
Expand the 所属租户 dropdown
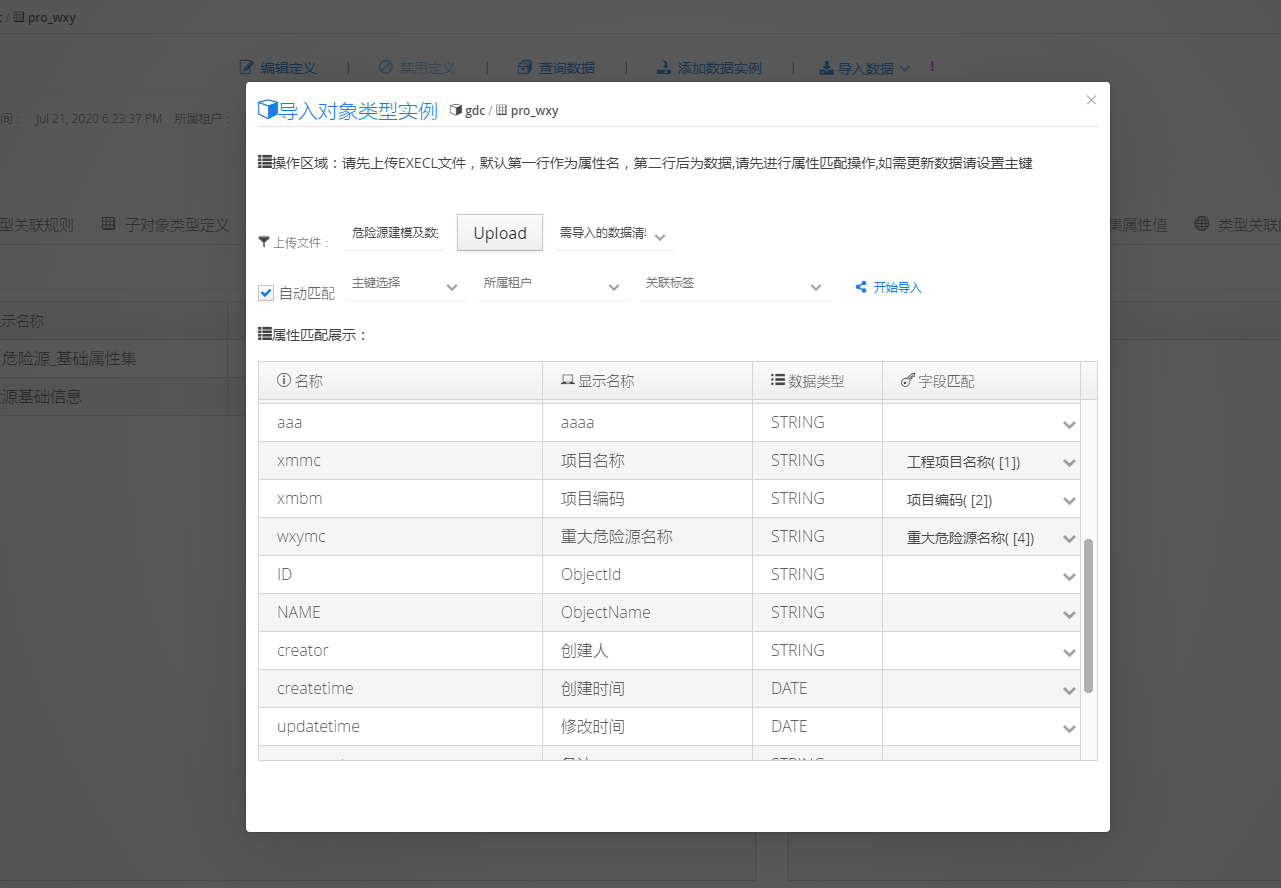coord(552,285)
